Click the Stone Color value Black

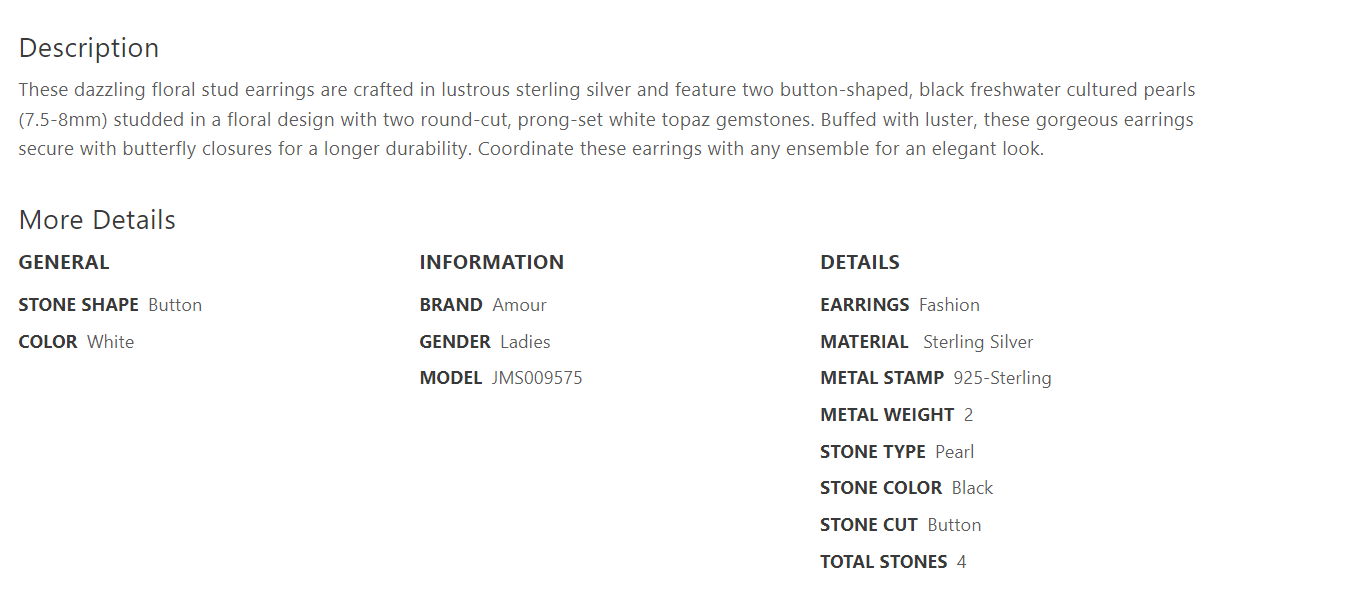[972, 488]
